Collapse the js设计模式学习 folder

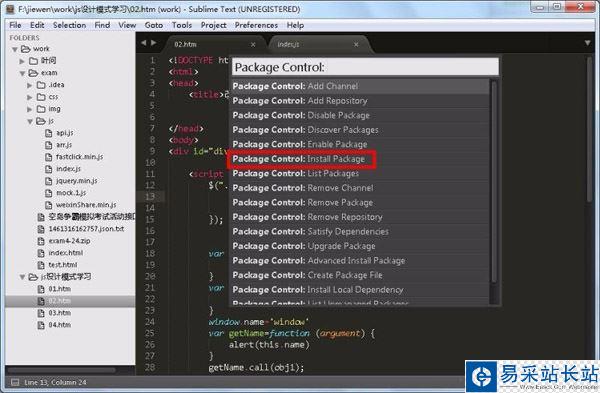[22, 277]
